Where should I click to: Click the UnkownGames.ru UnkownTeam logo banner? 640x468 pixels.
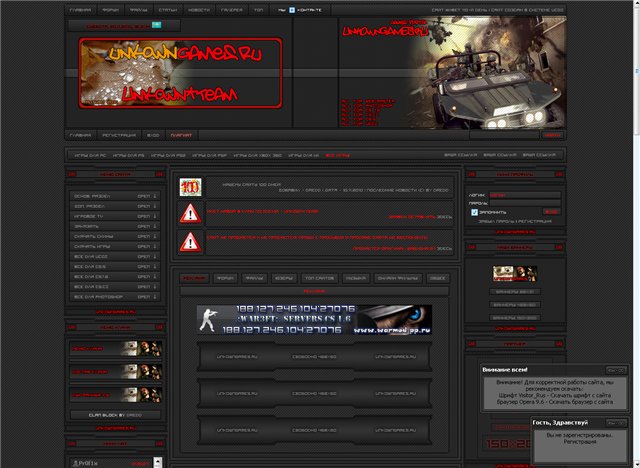[180, 73]
